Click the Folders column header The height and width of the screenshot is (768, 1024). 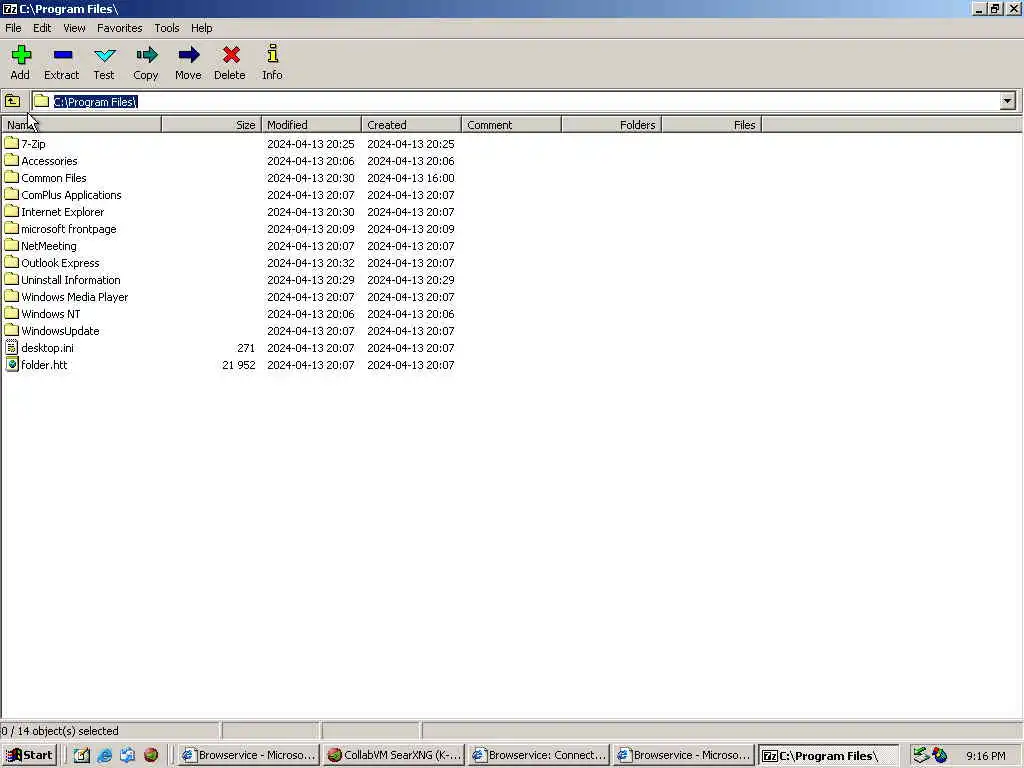click(x=611, y=125)
